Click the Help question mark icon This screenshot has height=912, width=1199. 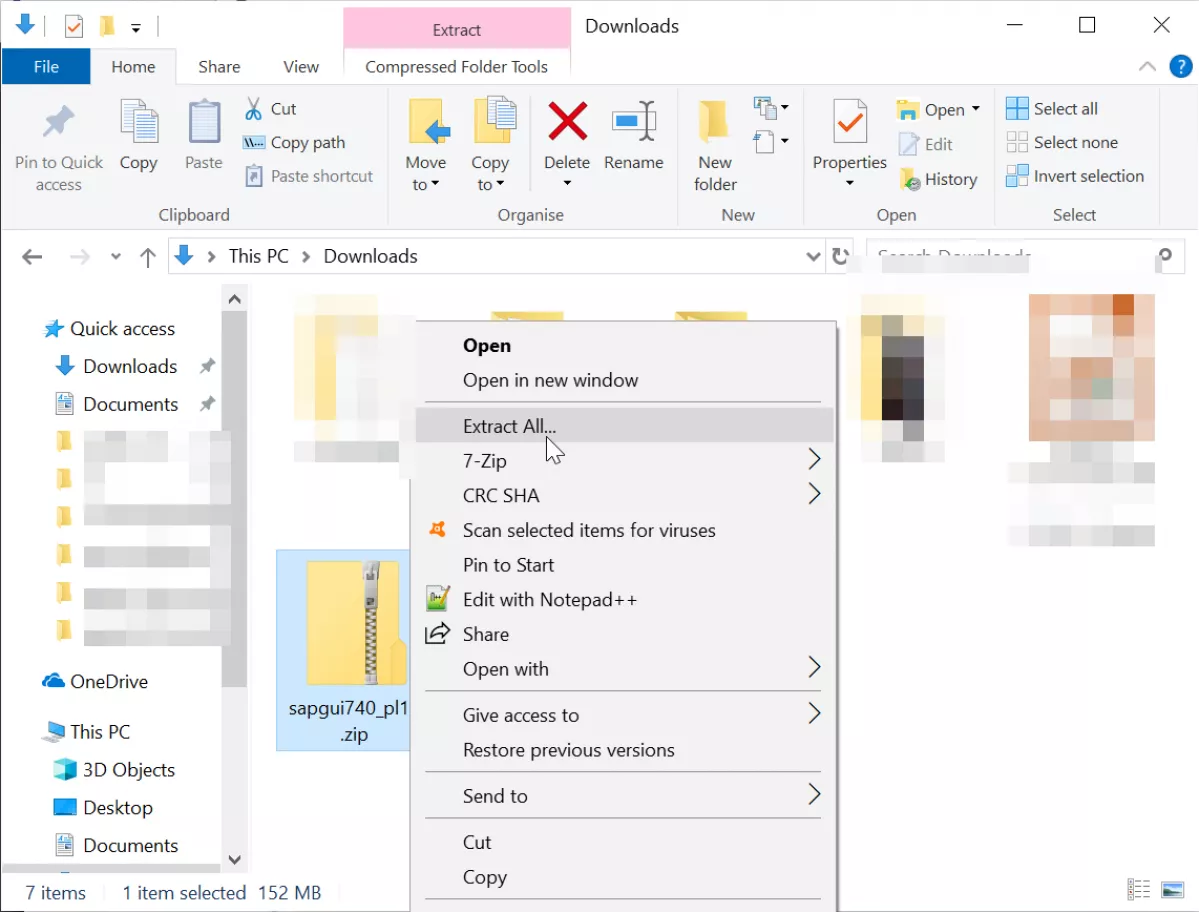[1181, 67]
